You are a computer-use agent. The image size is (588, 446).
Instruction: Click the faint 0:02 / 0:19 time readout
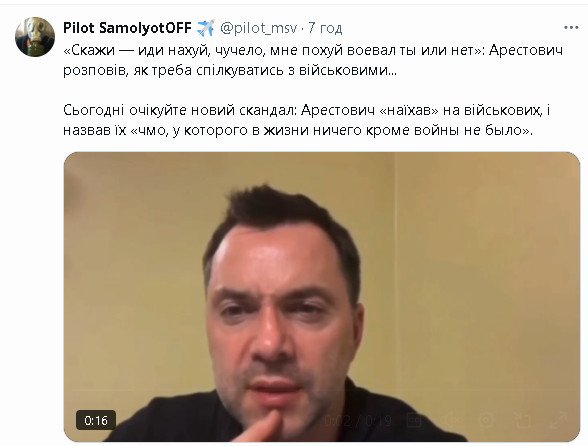358,421
